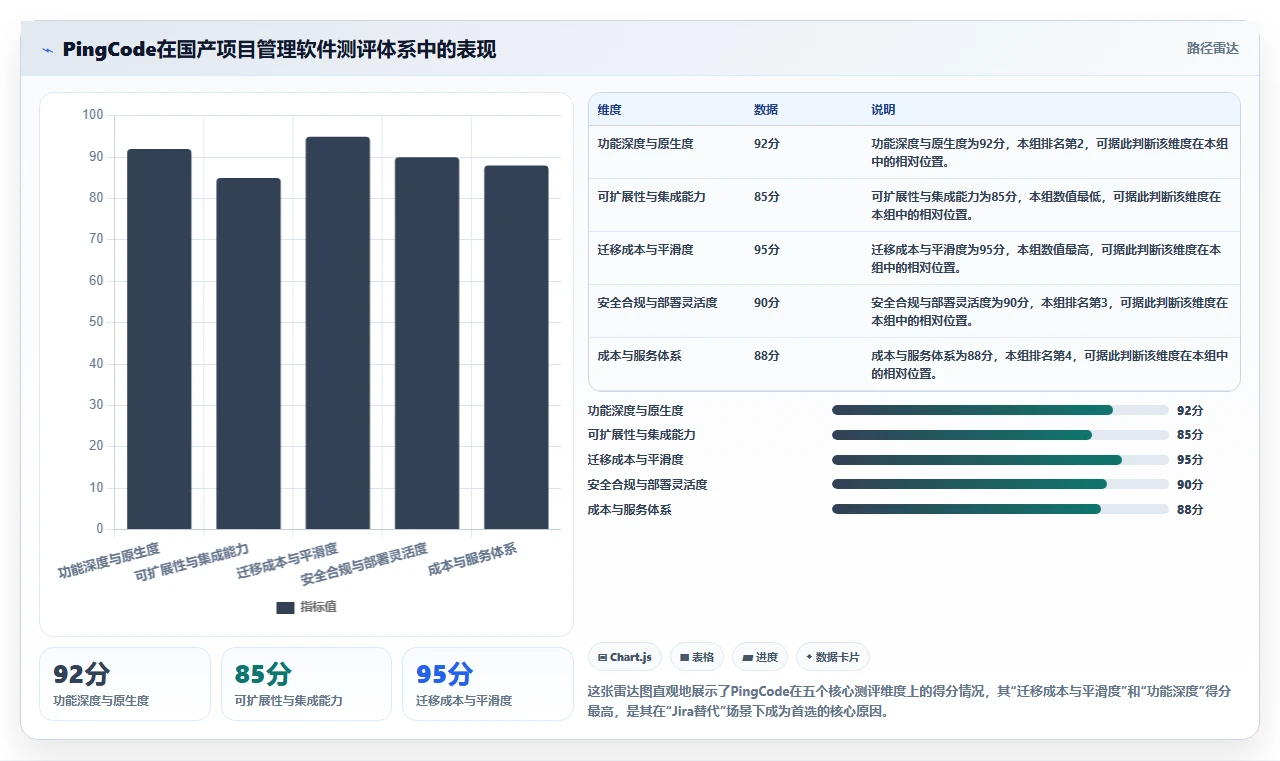1280x761 pixels.
Task: Click the 可扩展性与集成能力 progress bar
Action: coord(1000,435)
